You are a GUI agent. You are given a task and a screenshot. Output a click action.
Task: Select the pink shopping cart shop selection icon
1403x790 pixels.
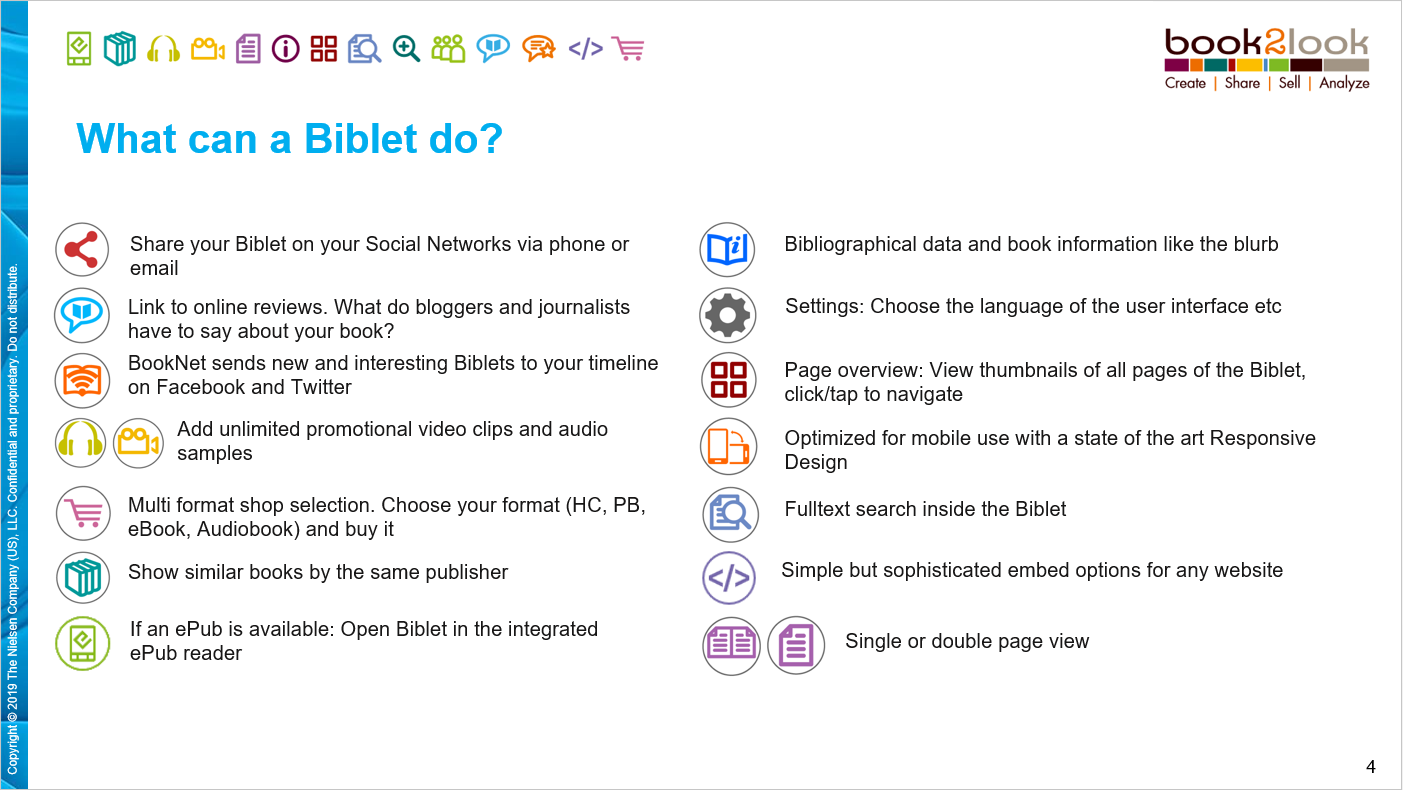(82, 514)
